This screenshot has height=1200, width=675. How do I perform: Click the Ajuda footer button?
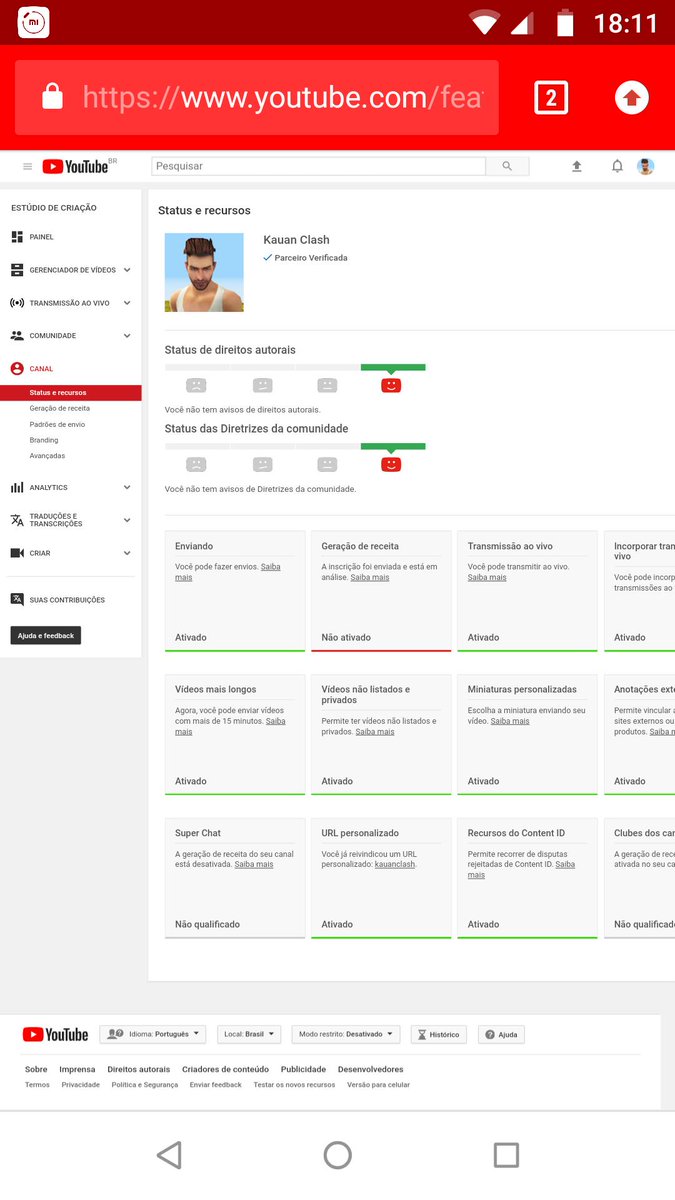[x=501, y=1034]
